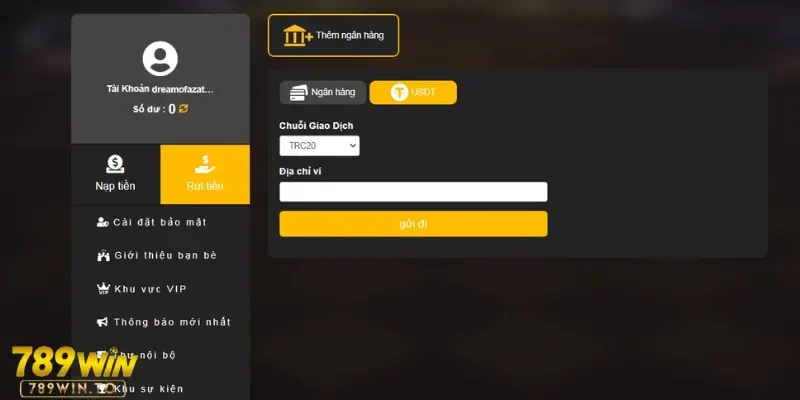Open Thông báo mới nhất menu item
The width and height of the screenshot is (800, 400).
[160, 322]
